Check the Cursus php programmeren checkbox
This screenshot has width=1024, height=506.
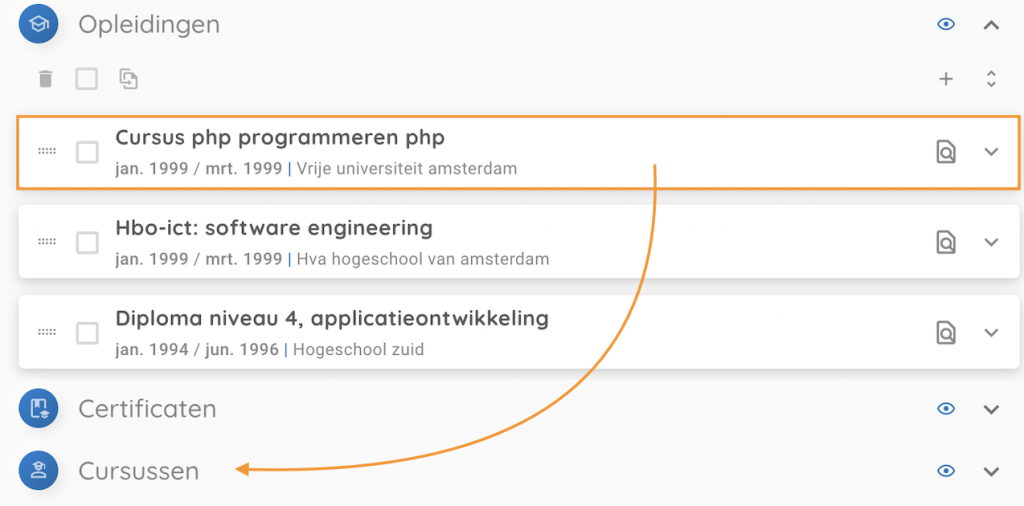coord(87,152)
